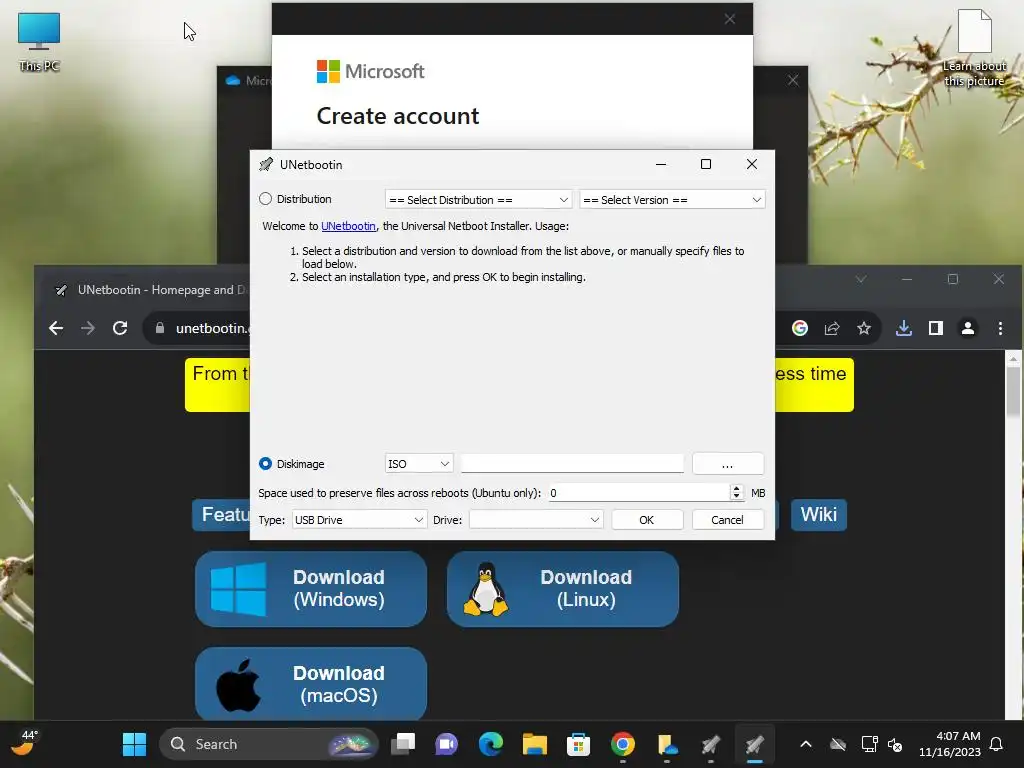1024x768 pixels.
Task: Open the Windows Start menu
Action: pos(135,744)
